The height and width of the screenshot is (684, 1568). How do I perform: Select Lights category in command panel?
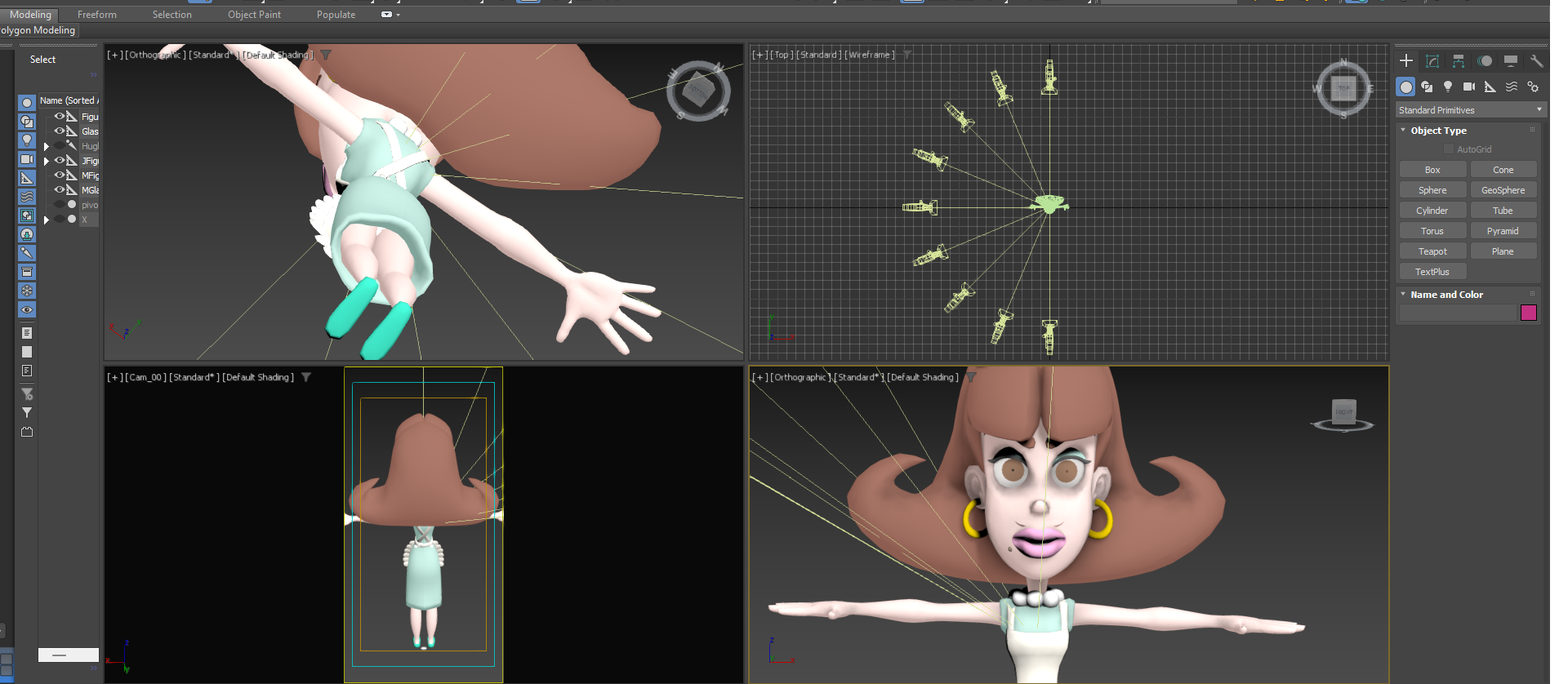[1448, 87]
